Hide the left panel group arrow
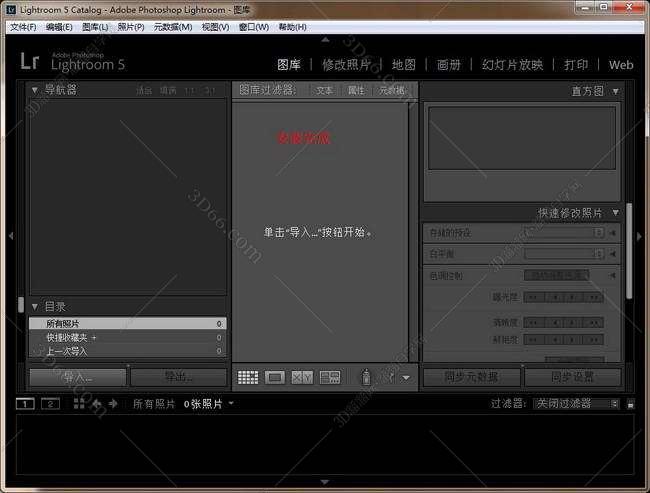The image size is (650, 493). coord(11,236)
